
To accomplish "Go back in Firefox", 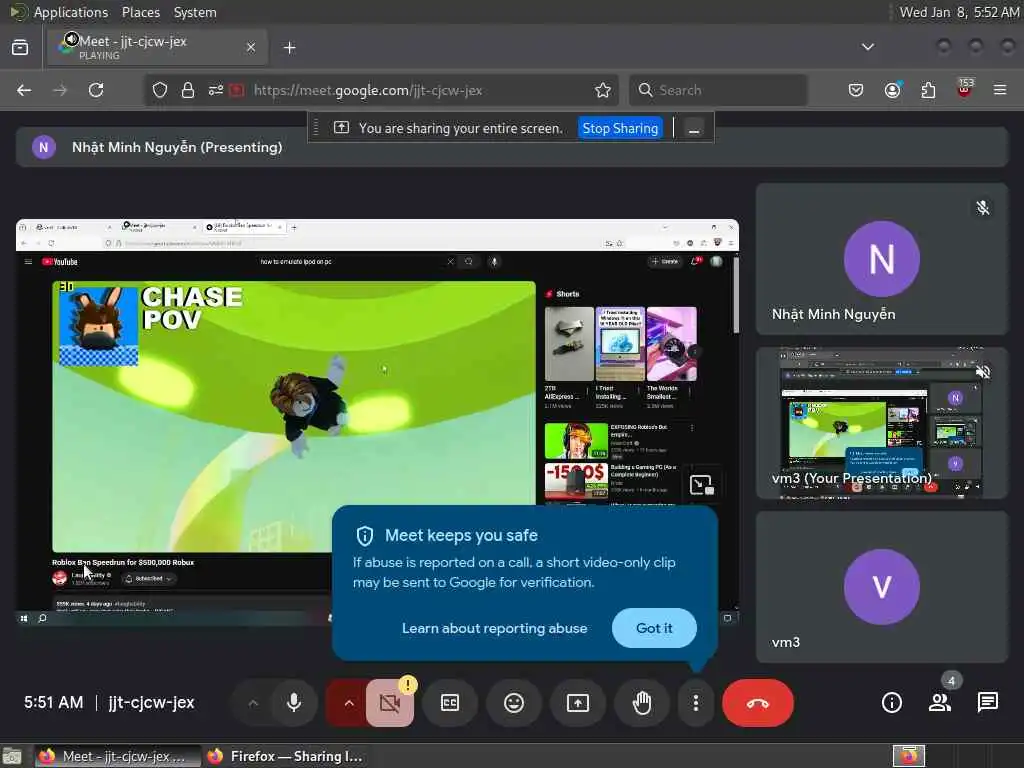I will [24, 90].
